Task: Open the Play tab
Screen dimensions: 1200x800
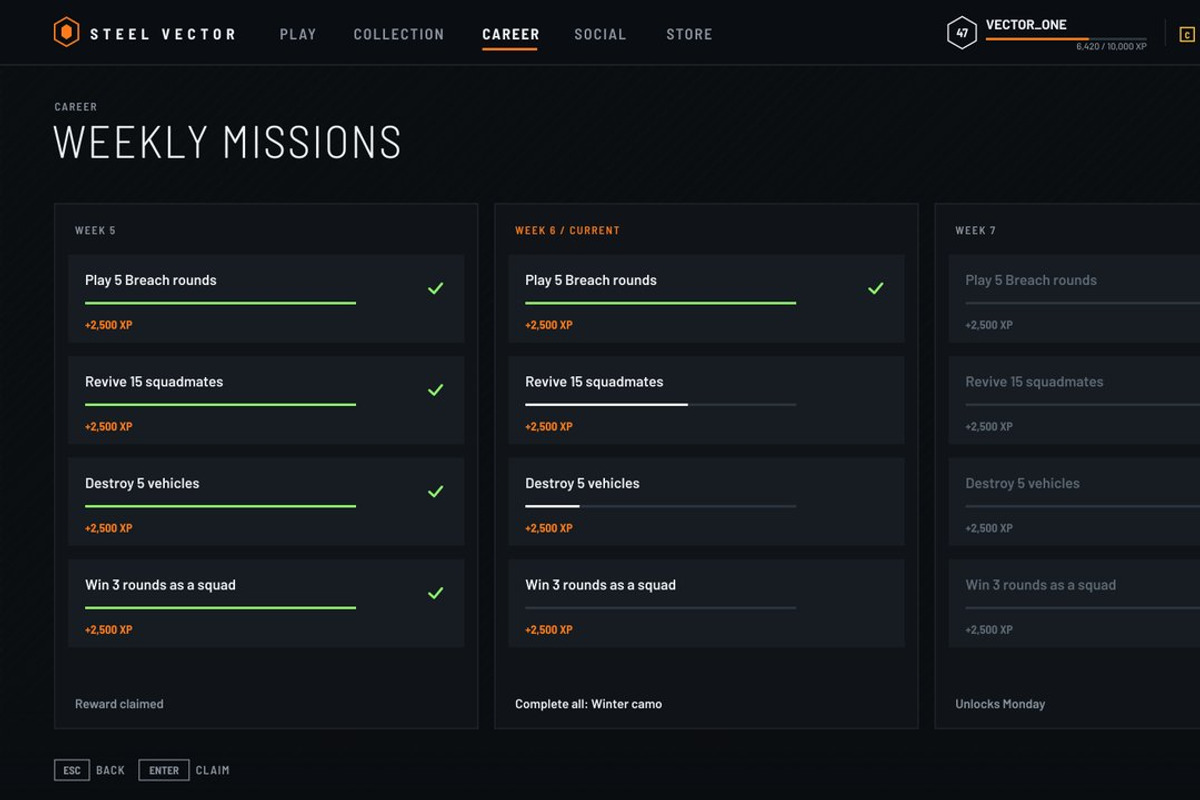Action: tap(298, 34)
